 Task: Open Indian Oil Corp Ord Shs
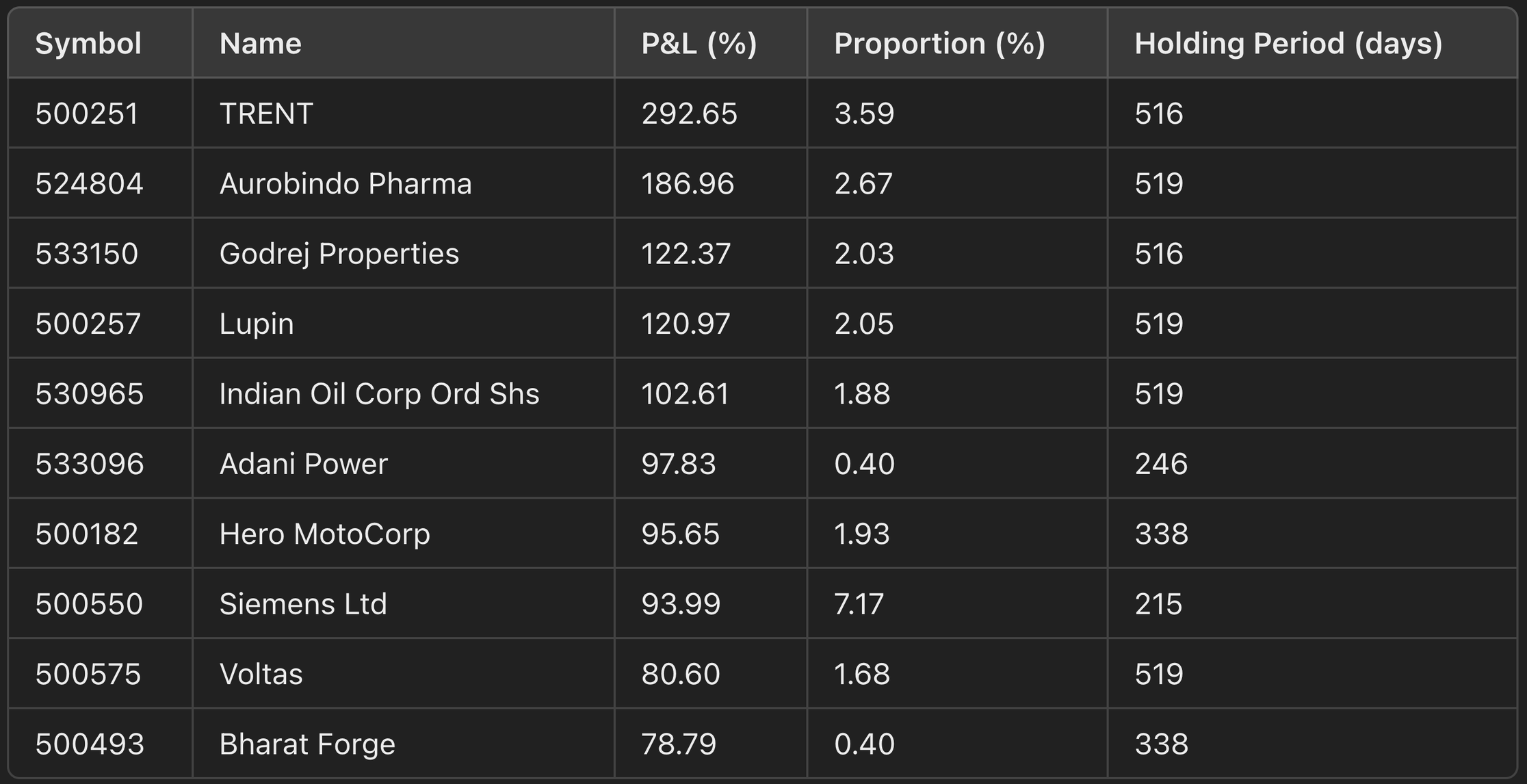point(379,394)
